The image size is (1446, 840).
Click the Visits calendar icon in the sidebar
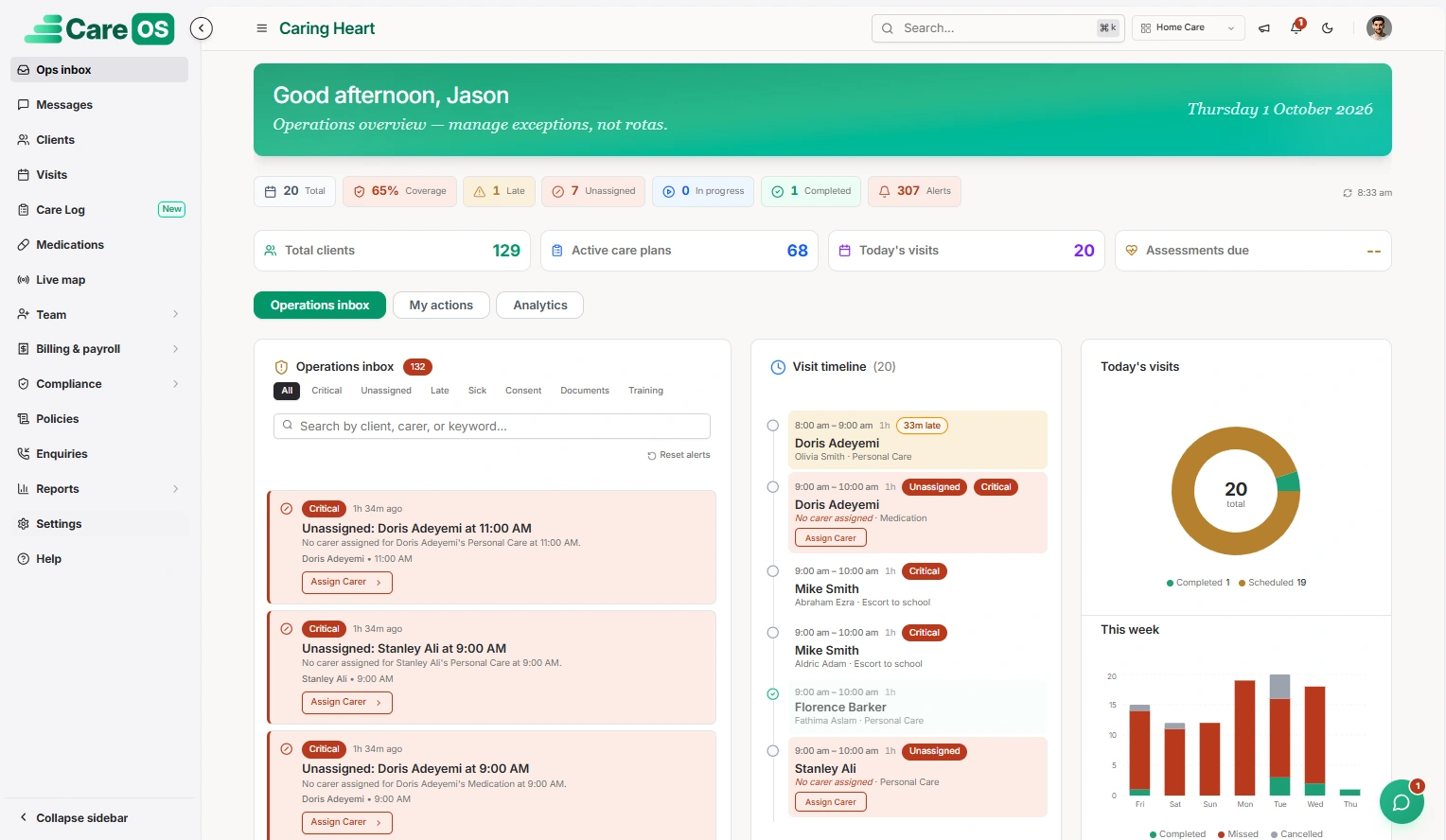[24, 175]
